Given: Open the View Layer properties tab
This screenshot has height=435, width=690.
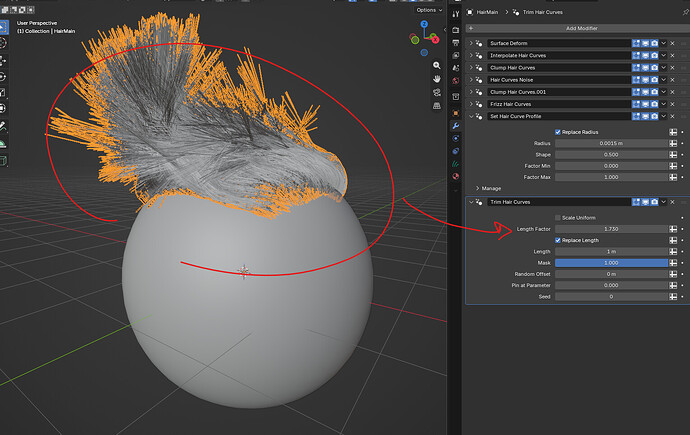Looking at the screenshot, I should [x=455, y=55].
